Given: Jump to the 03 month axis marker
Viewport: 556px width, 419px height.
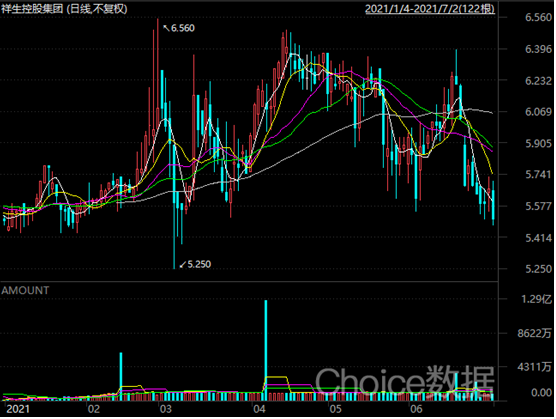Looking at the screenshot, I should point(166,410).
